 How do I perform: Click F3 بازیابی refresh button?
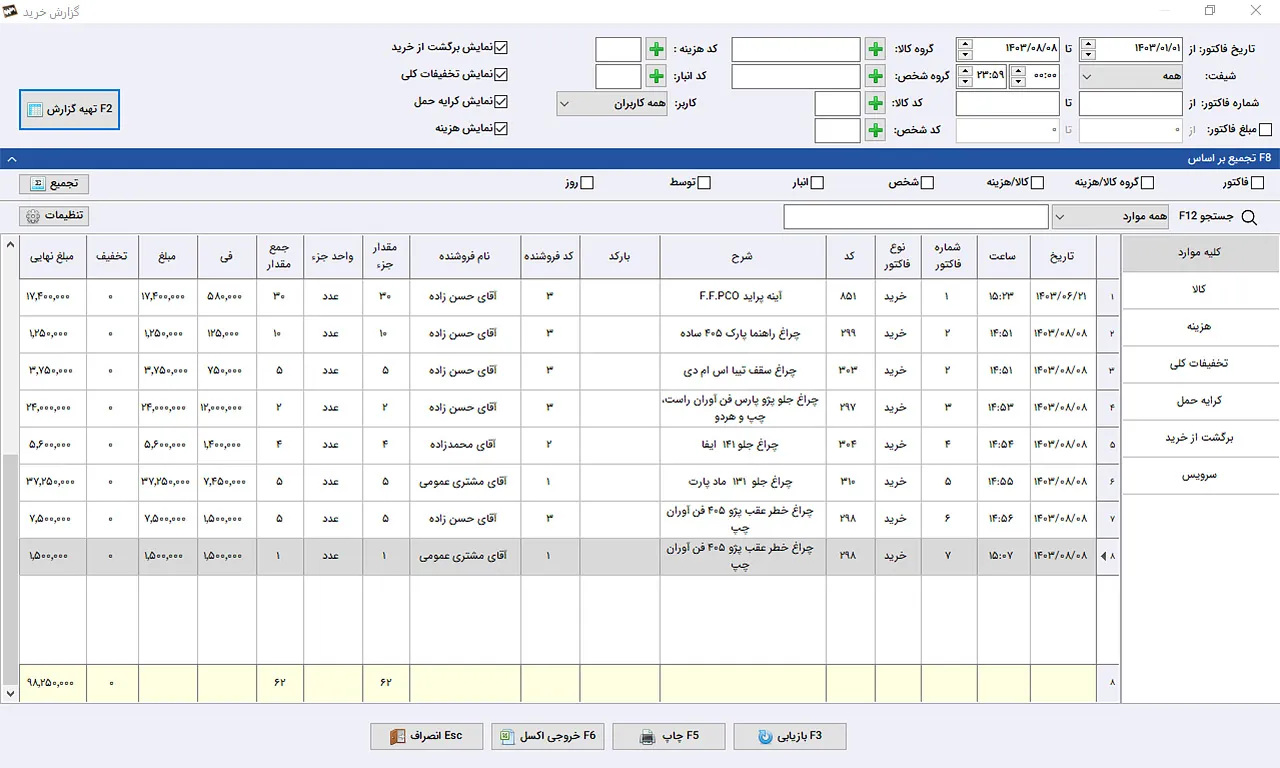click(x=790, y=736)
